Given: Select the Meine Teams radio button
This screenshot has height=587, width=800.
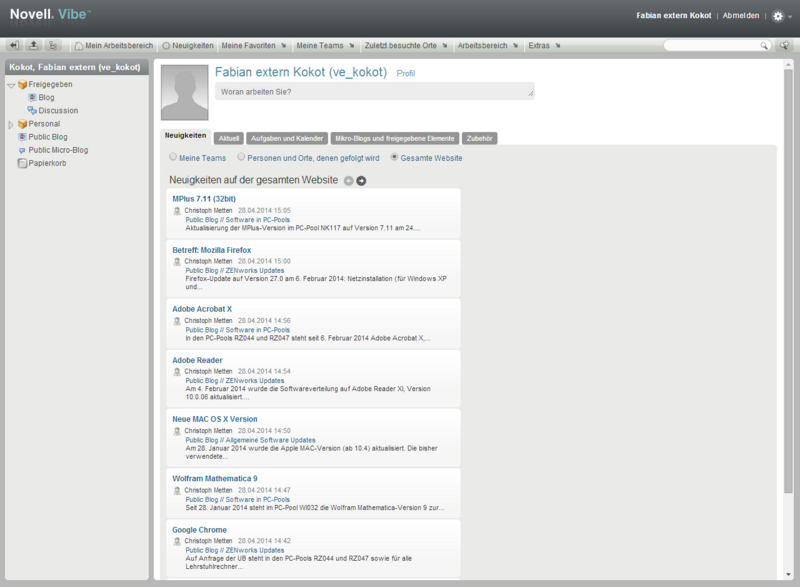Looking at the screenshot, I should (173, 157).
